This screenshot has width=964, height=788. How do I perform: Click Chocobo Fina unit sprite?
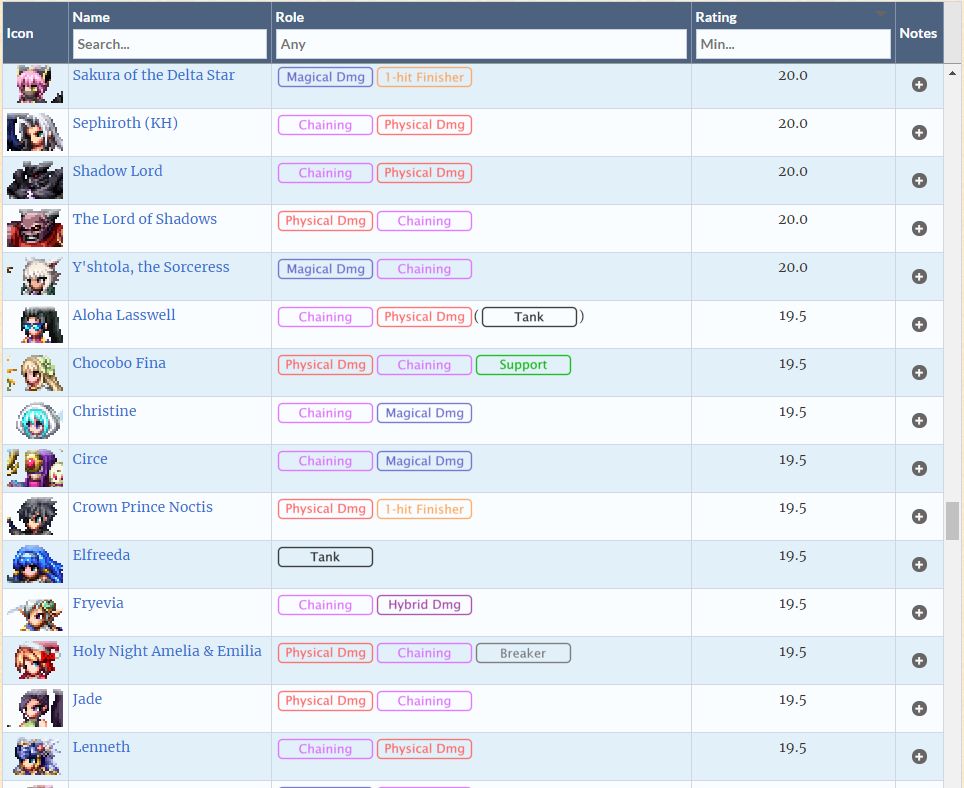pyautogui.click(x=35, y=371)
